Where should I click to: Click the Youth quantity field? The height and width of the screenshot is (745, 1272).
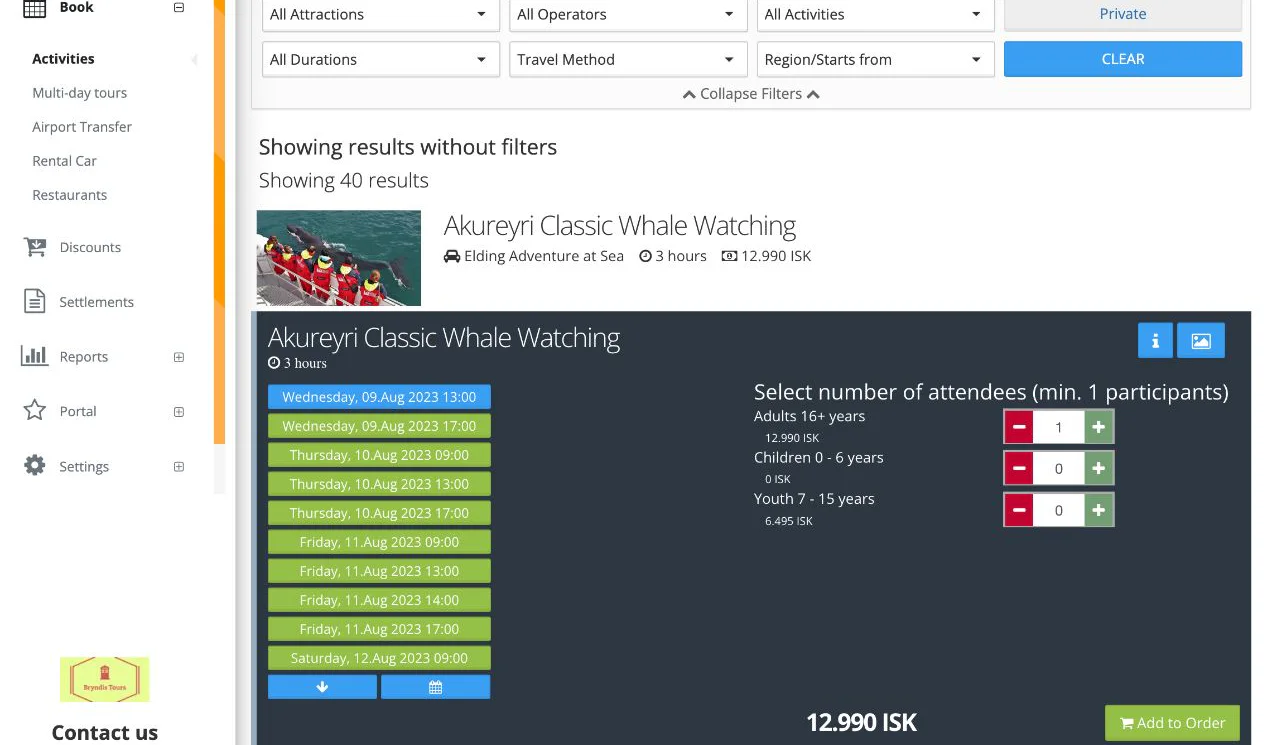point(1059,510)
